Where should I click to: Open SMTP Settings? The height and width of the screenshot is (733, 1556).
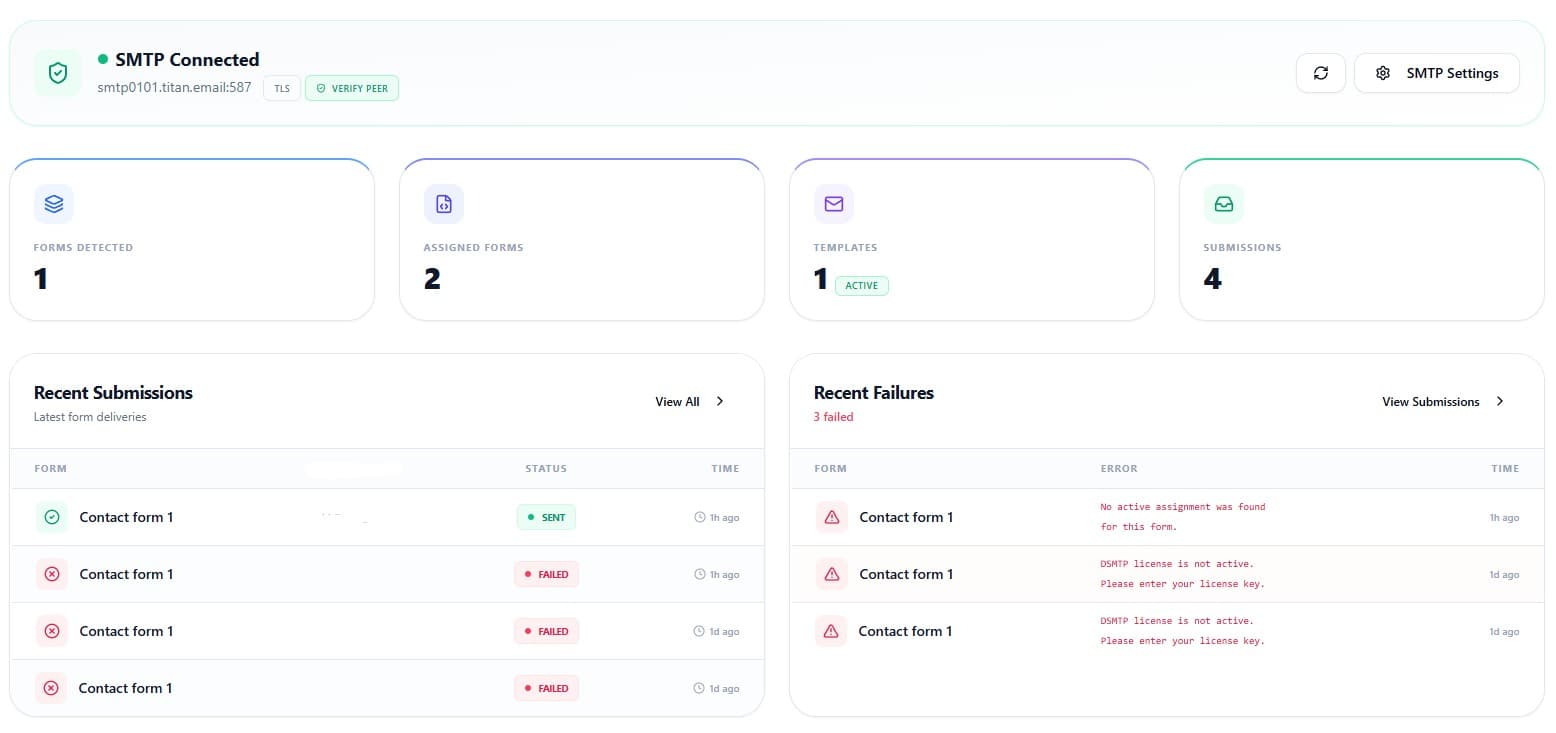tap(1437, 73)
